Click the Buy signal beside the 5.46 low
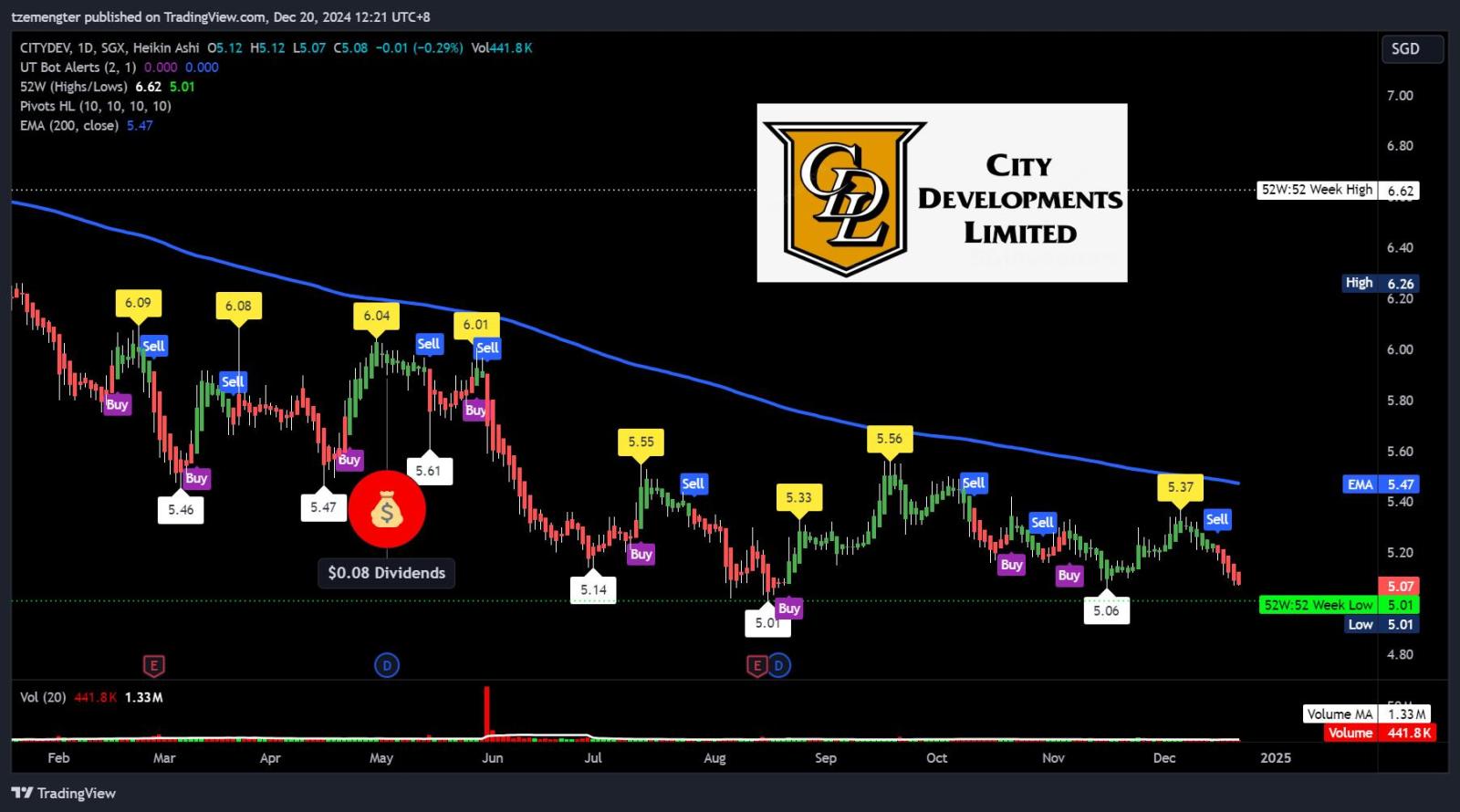The height and width of the screenshot is (812, 1460). point(196,478)
